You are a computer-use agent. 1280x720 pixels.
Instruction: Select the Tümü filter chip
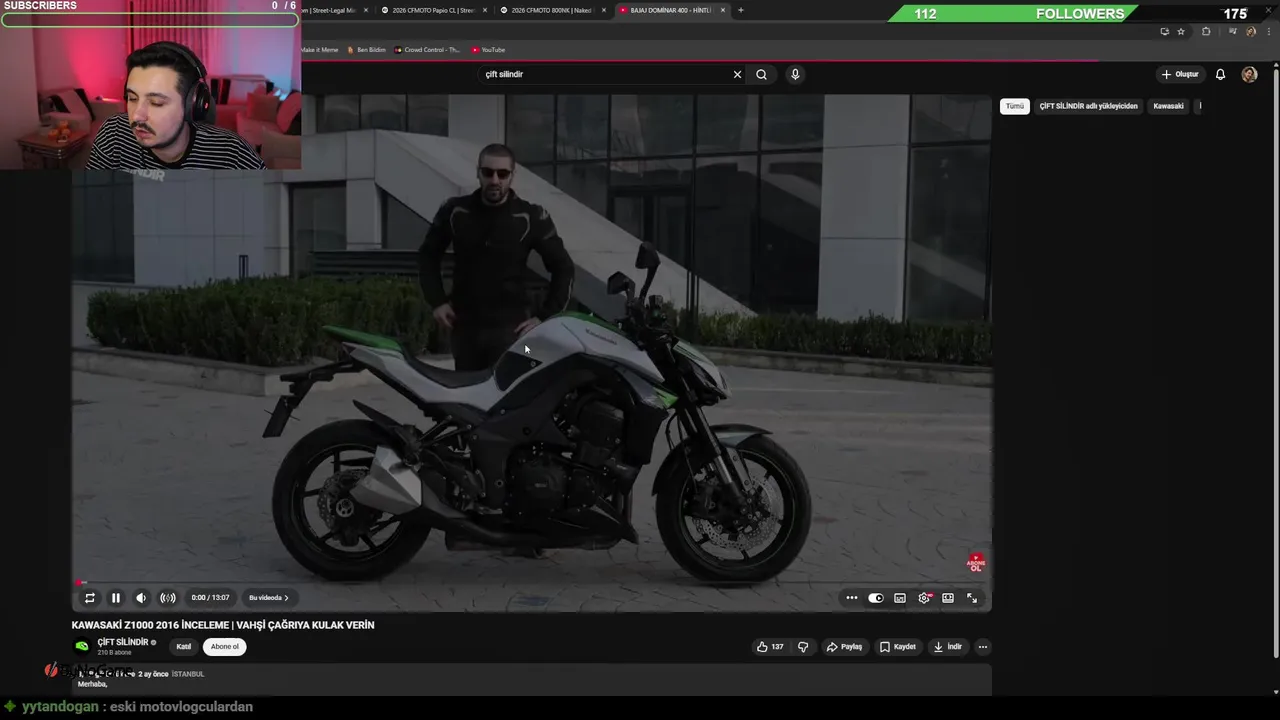pos(1015,106)
